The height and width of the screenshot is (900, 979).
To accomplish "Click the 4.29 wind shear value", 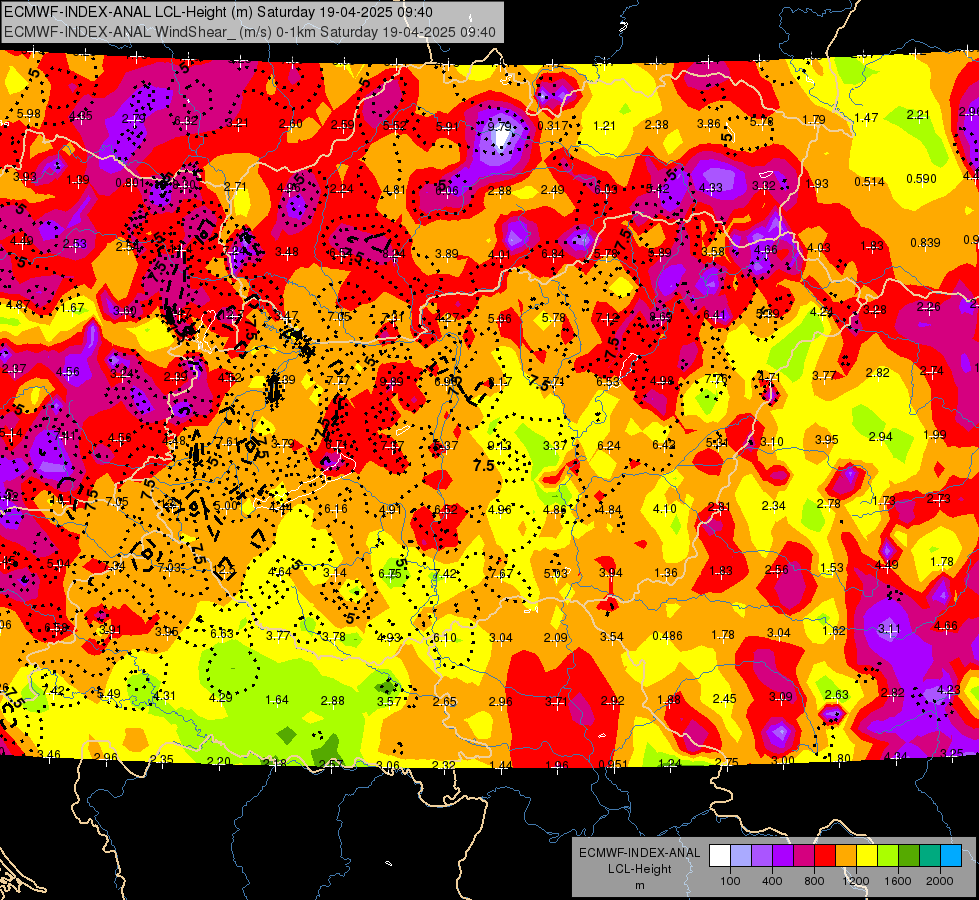I will click(x=220, y=697).
